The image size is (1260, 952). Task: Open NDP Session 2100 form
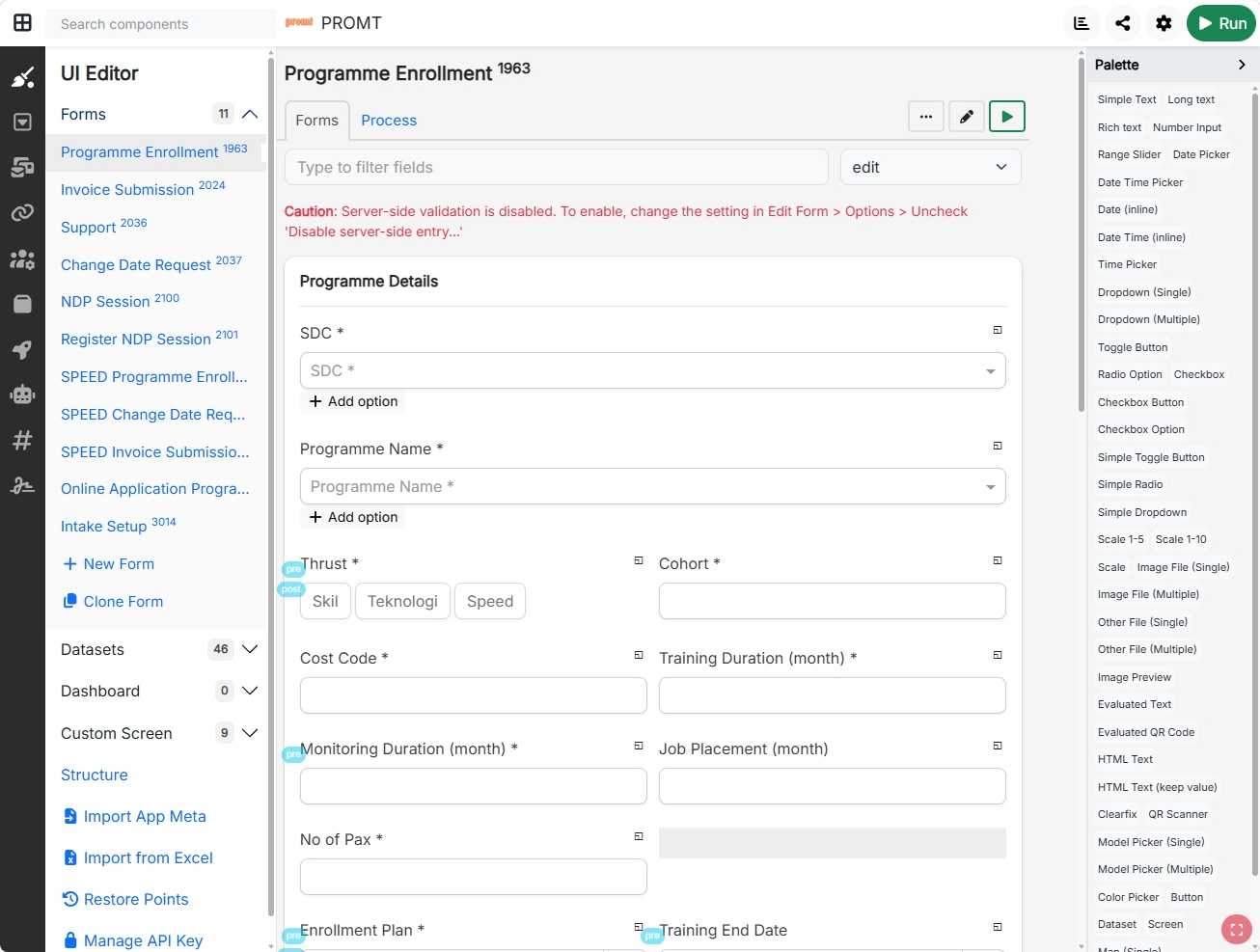[121, 301]
